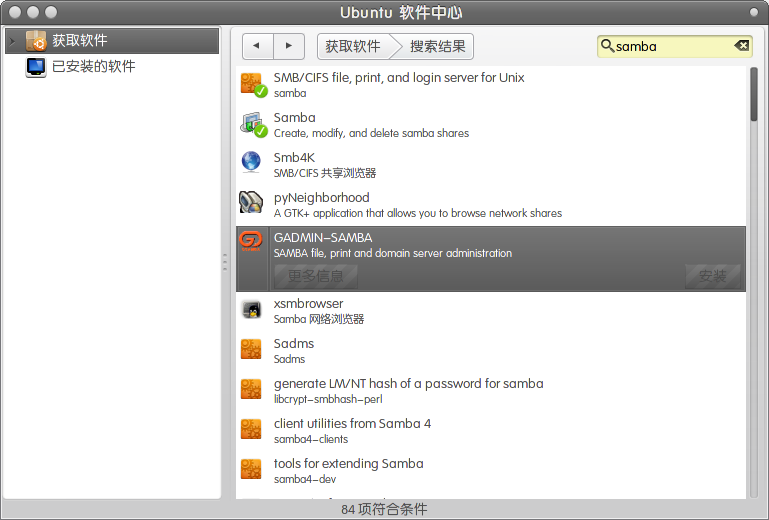This screenshot has height=520, width=769.
Task: Click the pyNeighborhood icon
Action: click(x=251, y=202)
